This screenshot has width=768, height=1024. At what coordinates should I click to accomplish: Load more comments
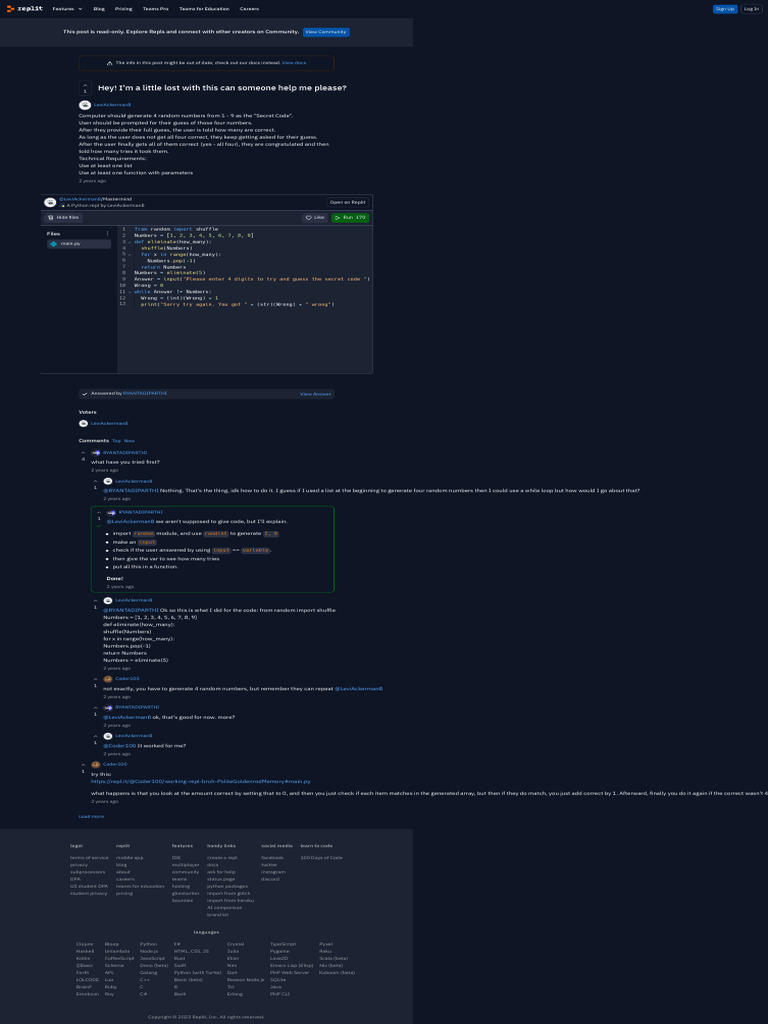tap(91, 816)
